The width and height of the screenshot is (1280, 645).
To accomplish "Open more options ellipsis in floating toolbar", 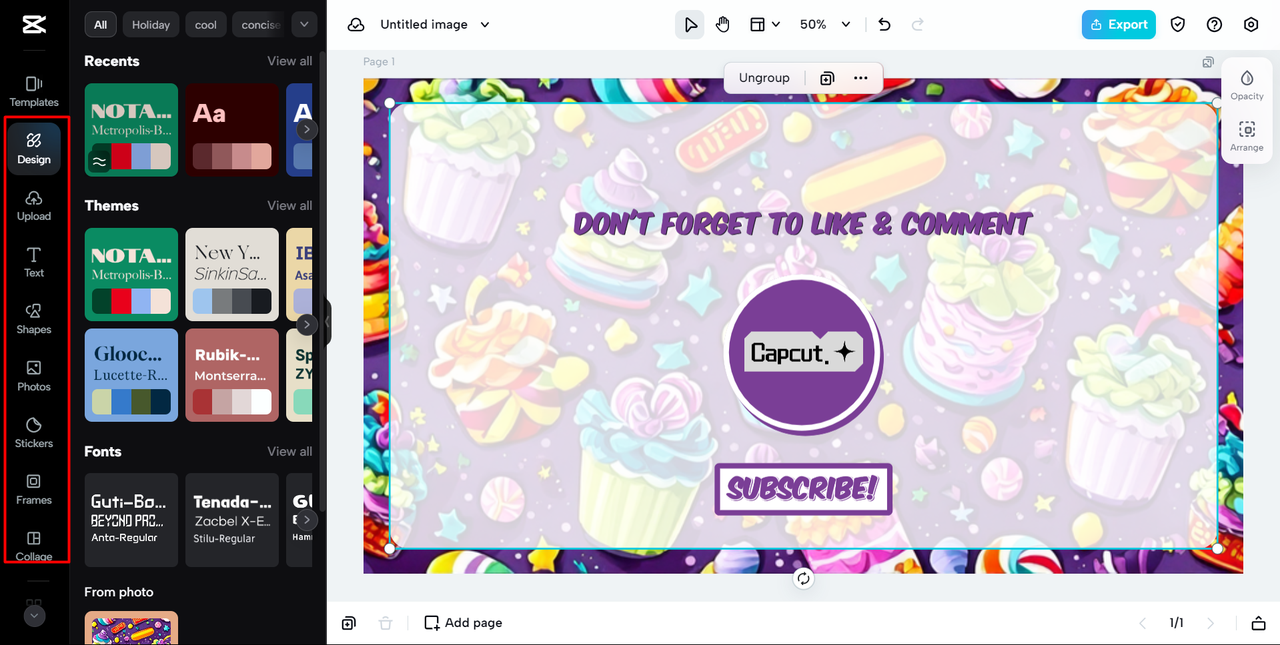I will pyautogui.click(x=861, y=78).
